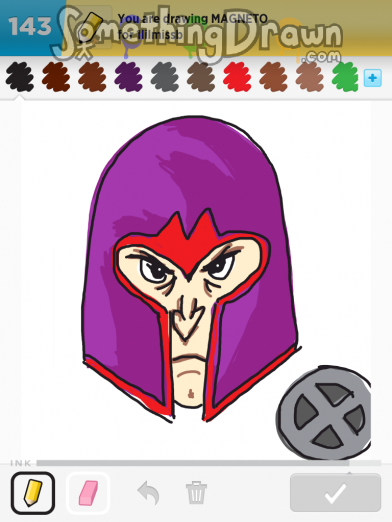Choose the taupe brown swatch after gray
This screenshot has width=392, height=522.
tap(201, 77)
